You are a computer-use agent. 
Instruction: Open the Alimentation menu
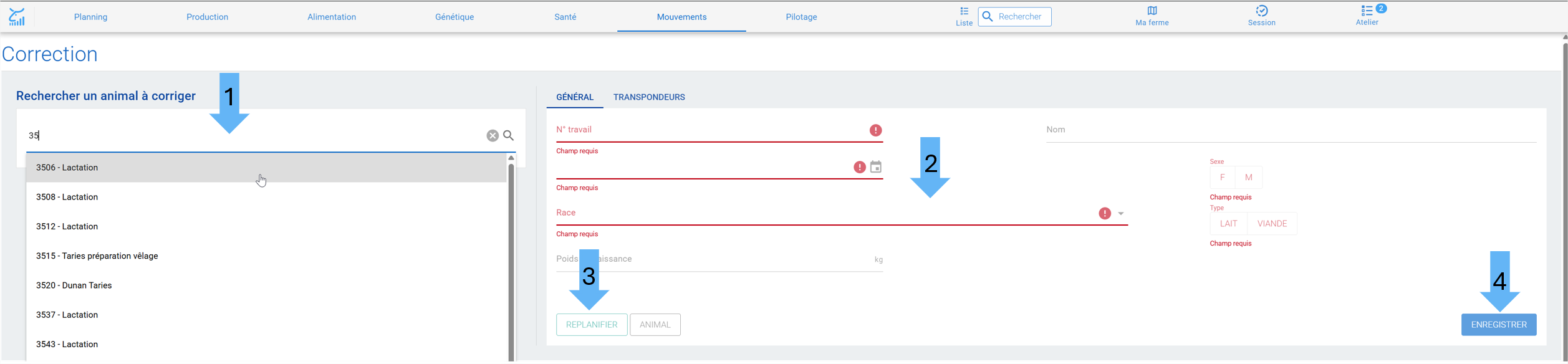[332, 17]
